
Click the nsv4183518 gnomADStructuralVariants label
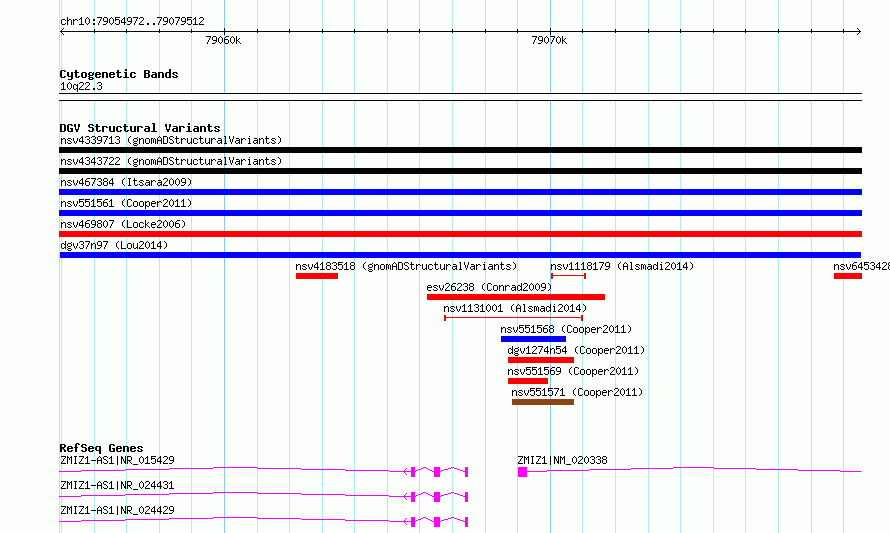[x=406, y=266]
